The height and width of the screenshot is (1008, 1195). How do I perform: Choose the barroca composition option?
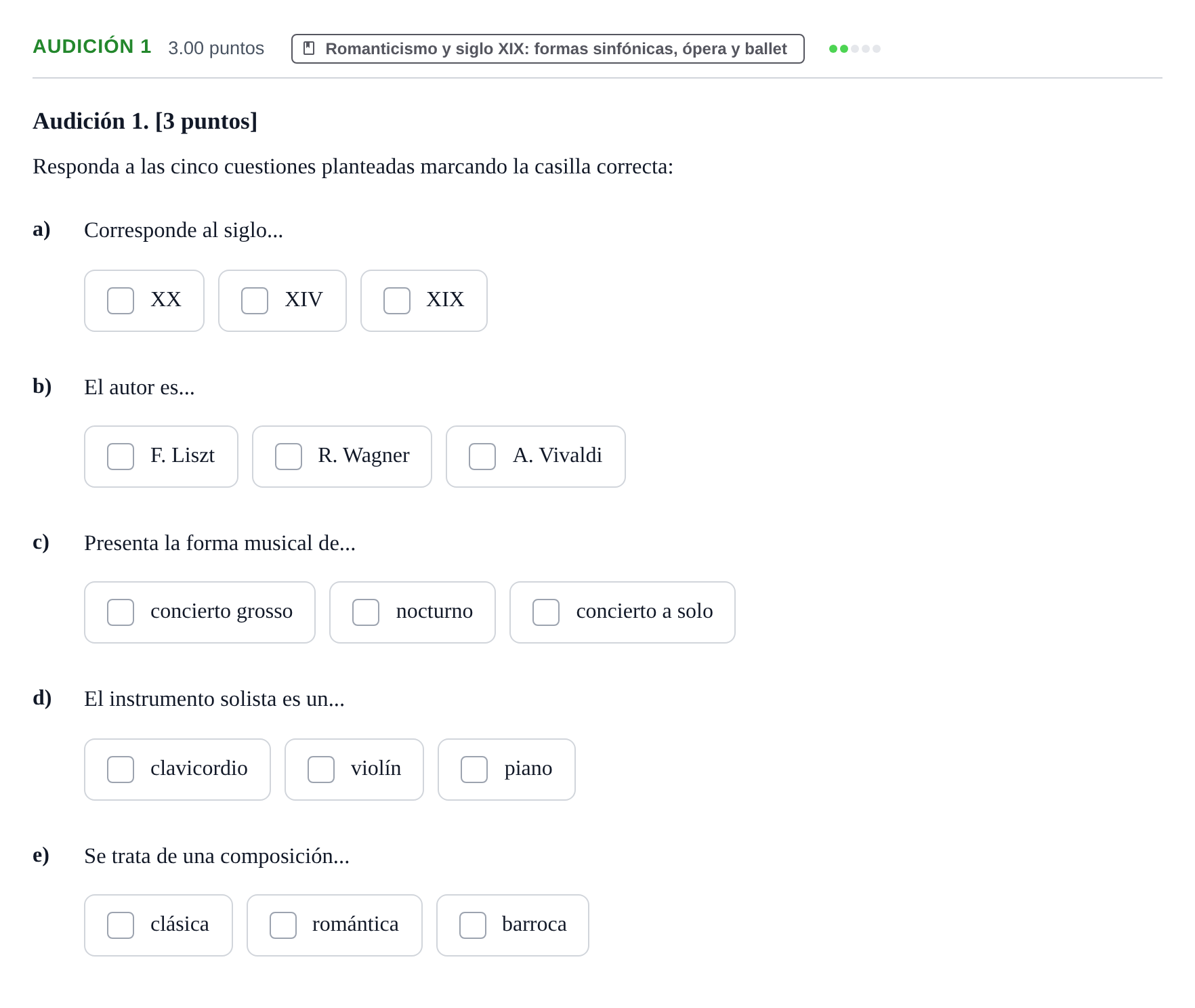[x=473, y=925]
